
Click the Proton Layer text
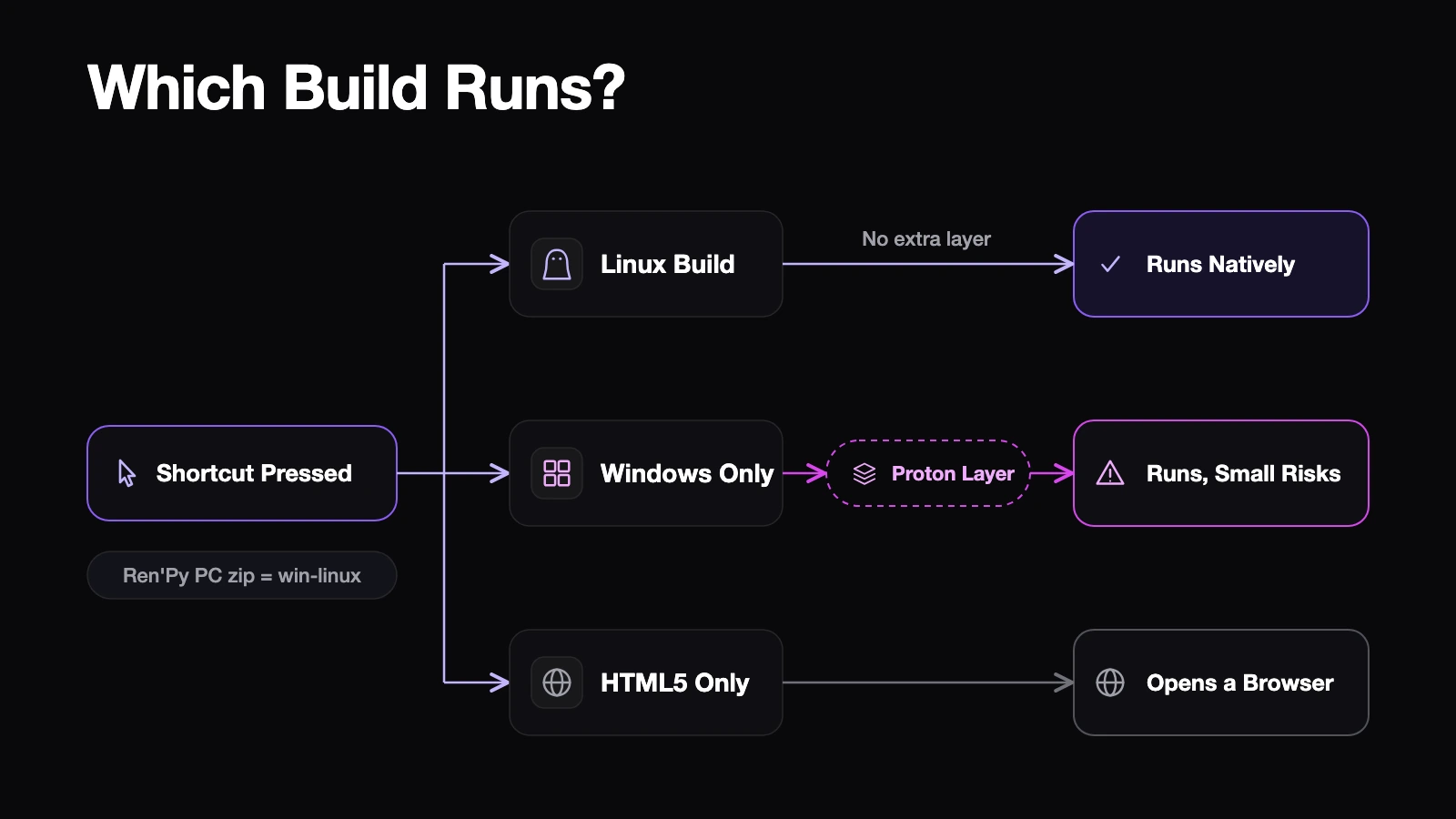pos(953,473)
